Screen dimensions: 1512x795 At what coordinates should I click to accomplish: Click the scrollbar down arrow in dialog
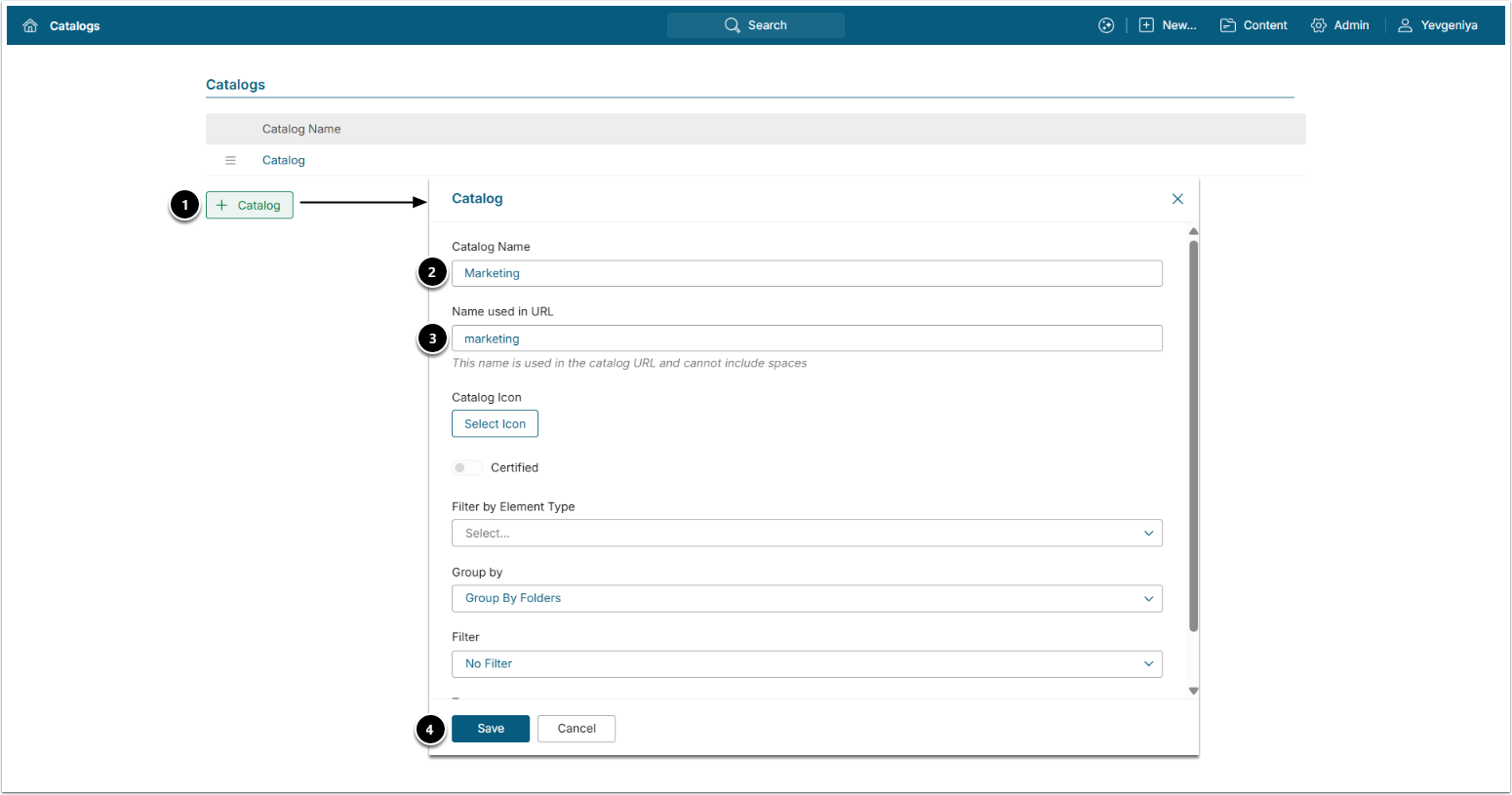[x=1193, y=691]
